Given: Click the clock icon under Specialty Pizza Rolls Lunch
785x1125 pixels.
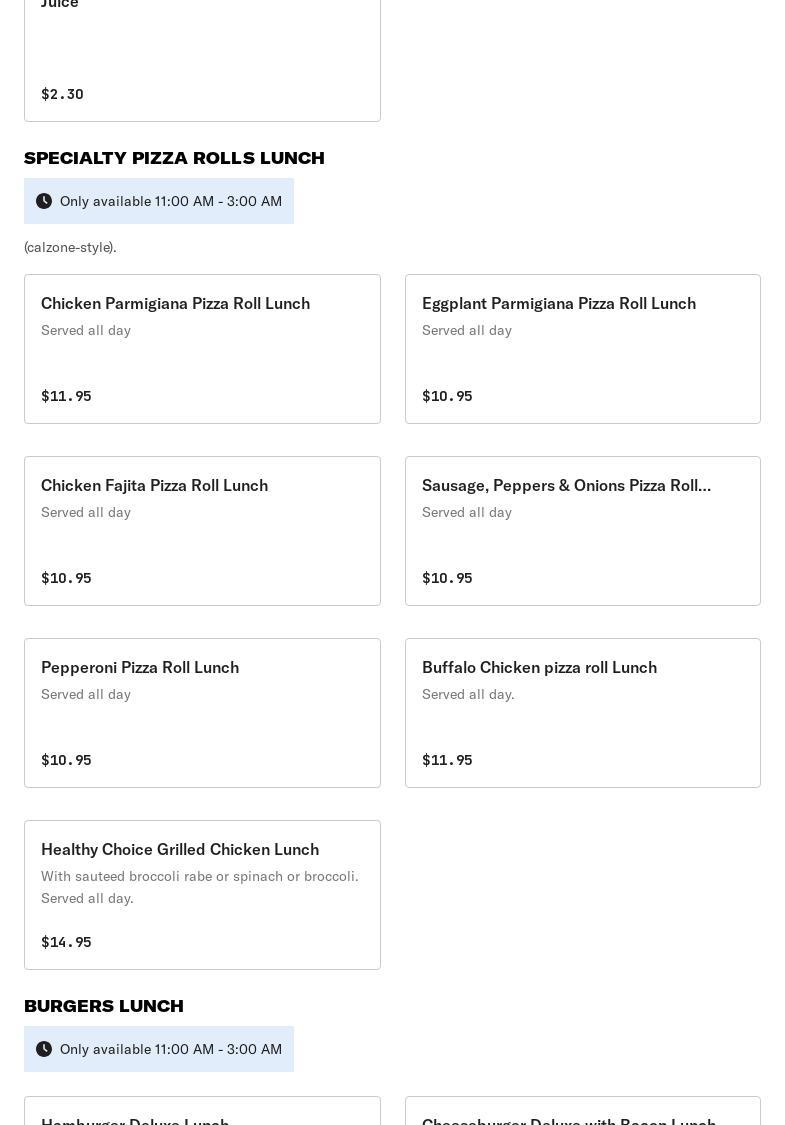Looking at the screenshot, I should [44, 201].
